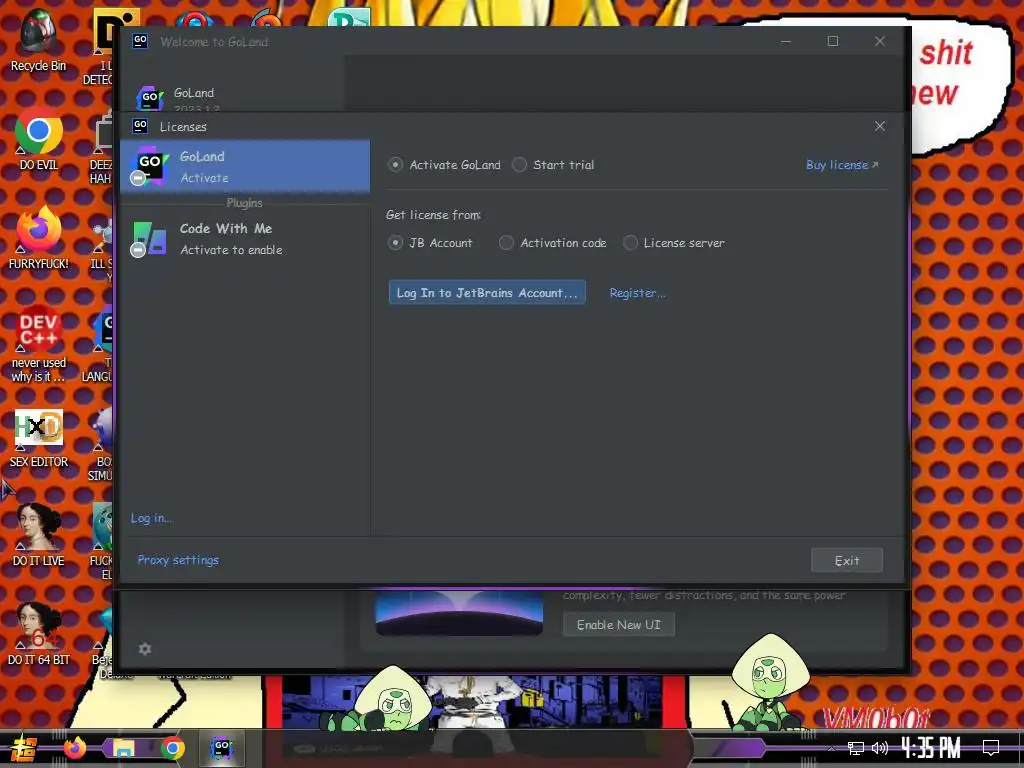Show hidden system tray icons chevron

pos(831,749)
